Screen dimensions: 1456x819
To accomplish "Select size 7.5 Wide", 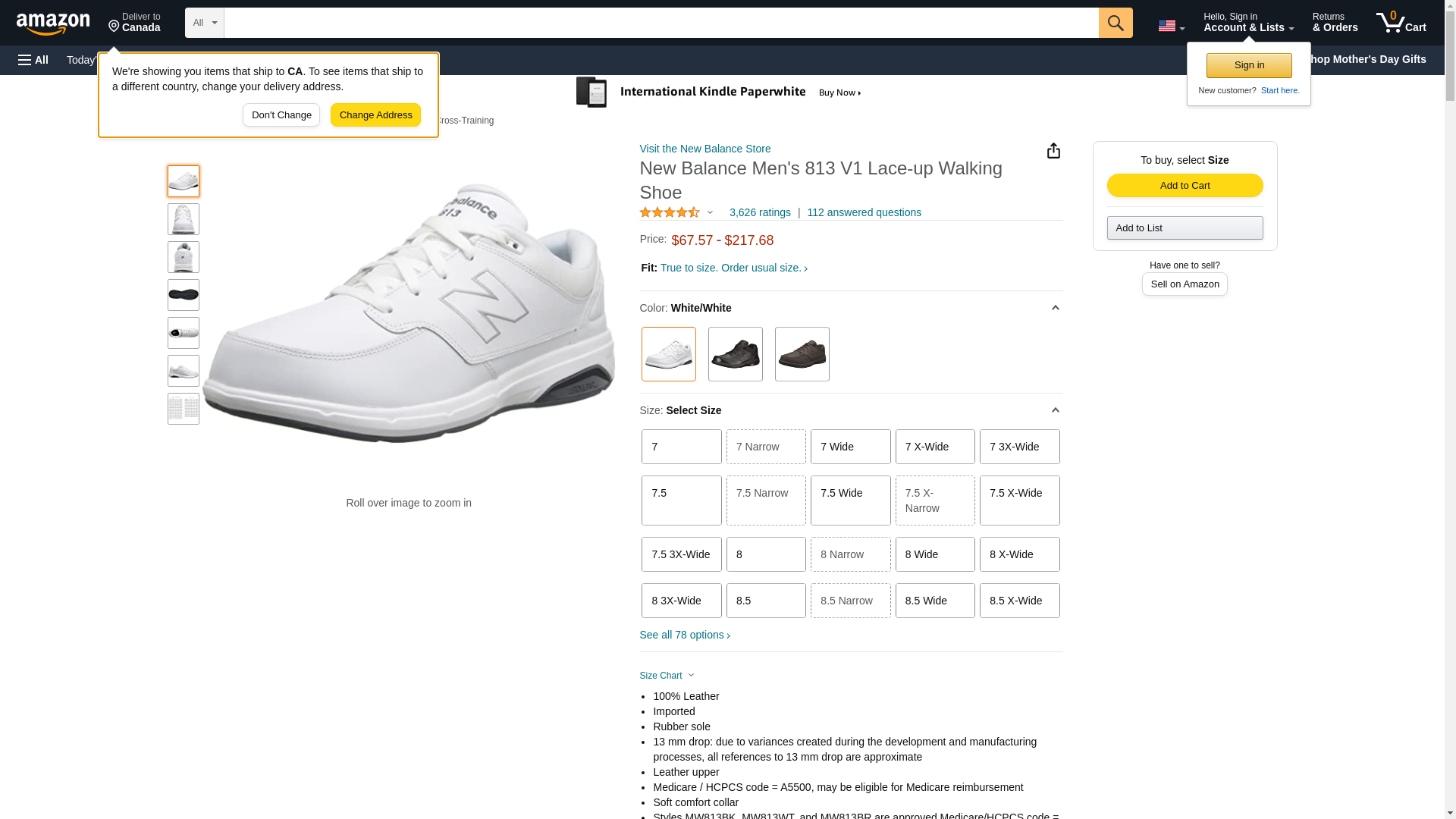I will [850, 500].
